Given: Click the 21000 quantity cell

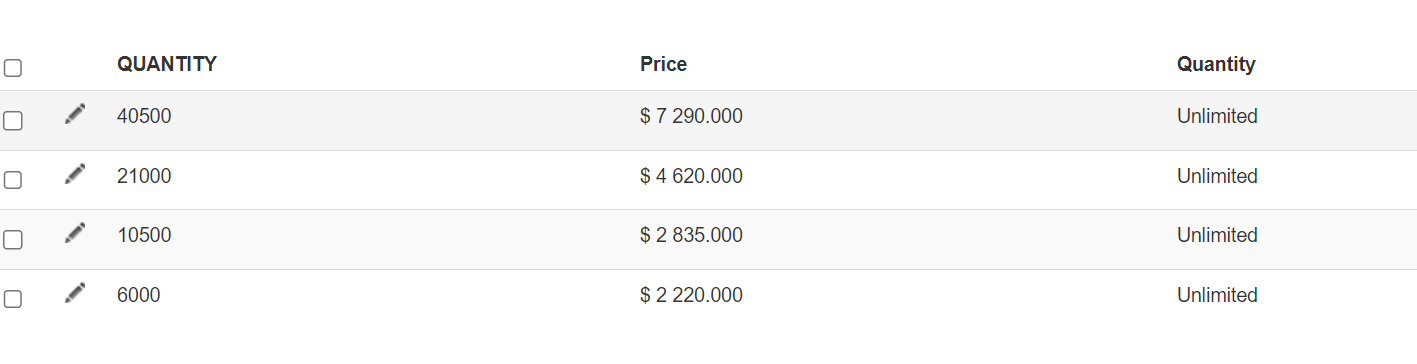Looking at the screenshot, I should tap(144, 176).
